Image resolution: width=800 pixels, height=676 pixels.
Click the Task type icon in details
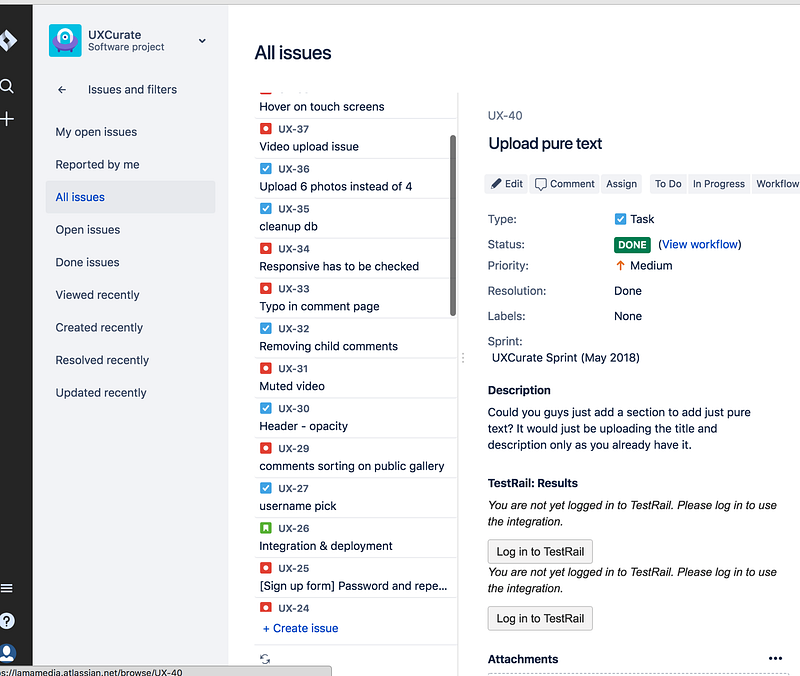(620, 219)
